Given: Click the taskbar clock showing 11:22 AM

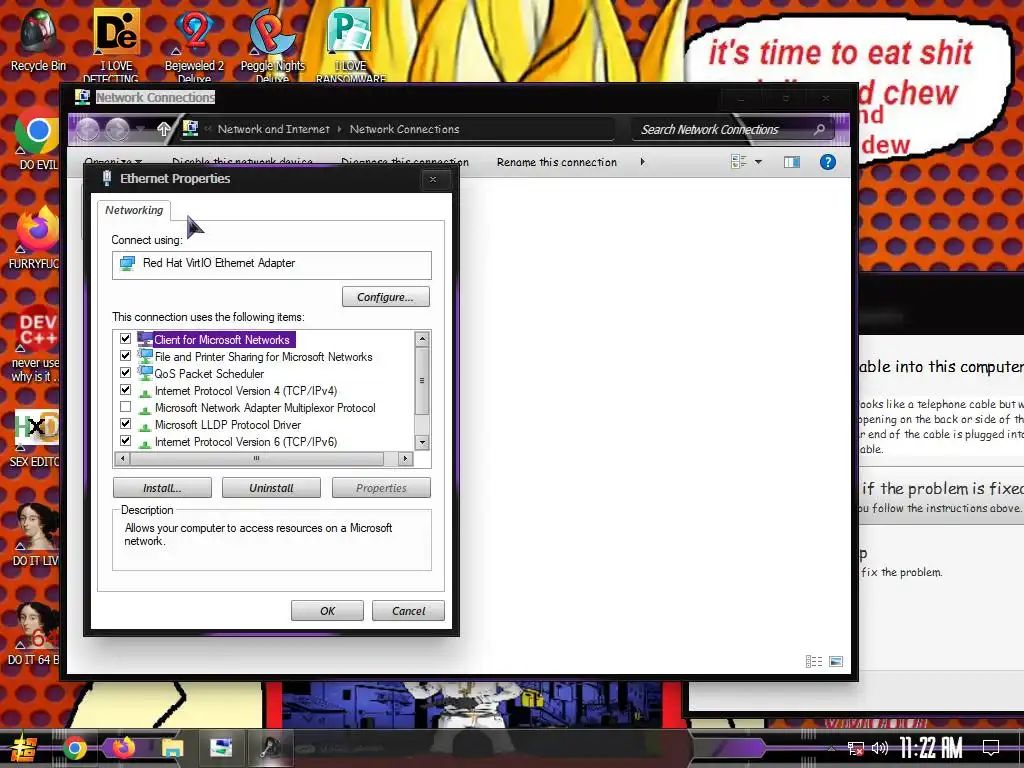Looking at the screenshot, I should coord(930,748).
